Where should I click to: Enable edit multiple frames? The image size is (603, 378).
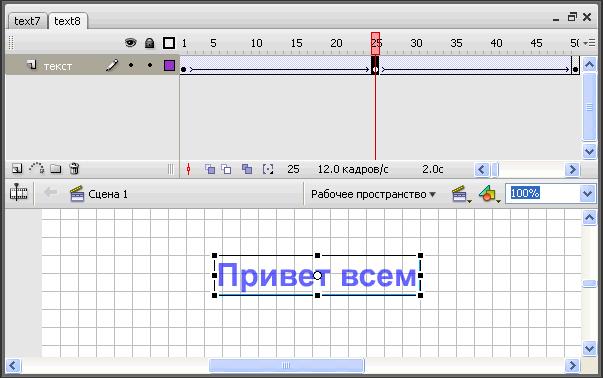[x=247, y=169]
